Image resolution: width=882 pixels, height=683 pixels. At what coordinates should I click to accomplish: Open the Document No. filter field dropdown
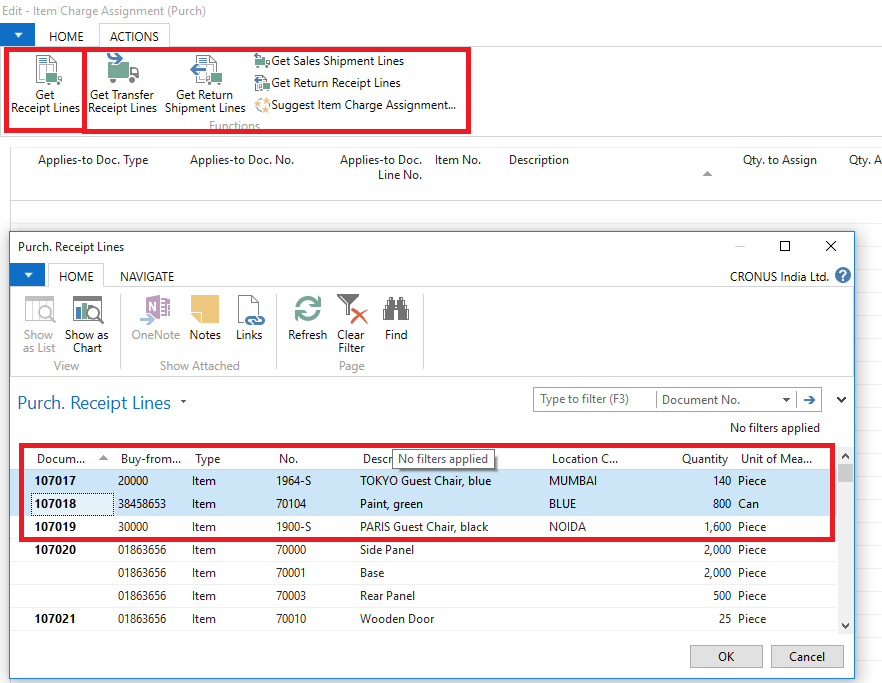(786, 400)
